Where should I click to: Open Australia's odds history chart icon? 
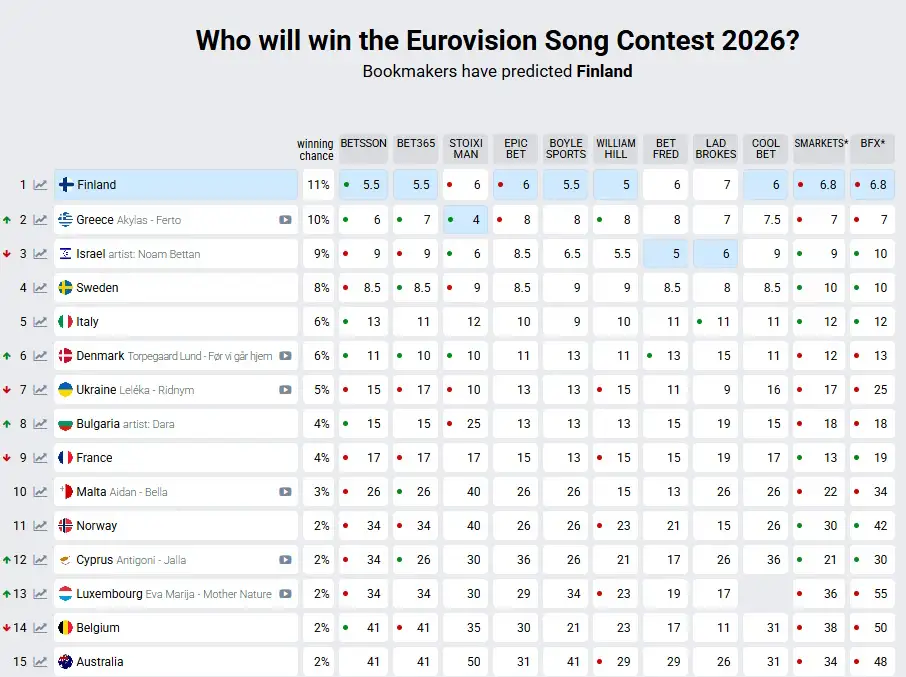pyautogui.click(x=40, y=662)
